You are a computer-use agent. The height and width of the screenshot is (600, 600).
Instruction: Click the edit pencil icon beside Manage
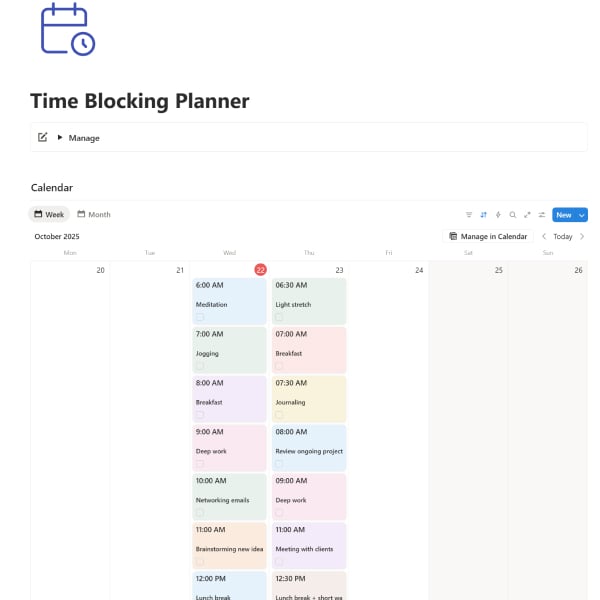coord(42,137)
